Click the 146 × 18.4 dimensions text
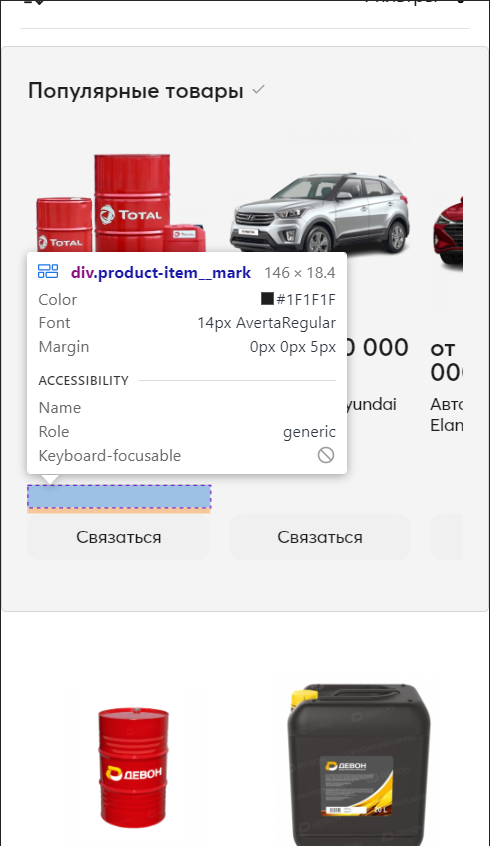The image size is (490, 846). 300,272
